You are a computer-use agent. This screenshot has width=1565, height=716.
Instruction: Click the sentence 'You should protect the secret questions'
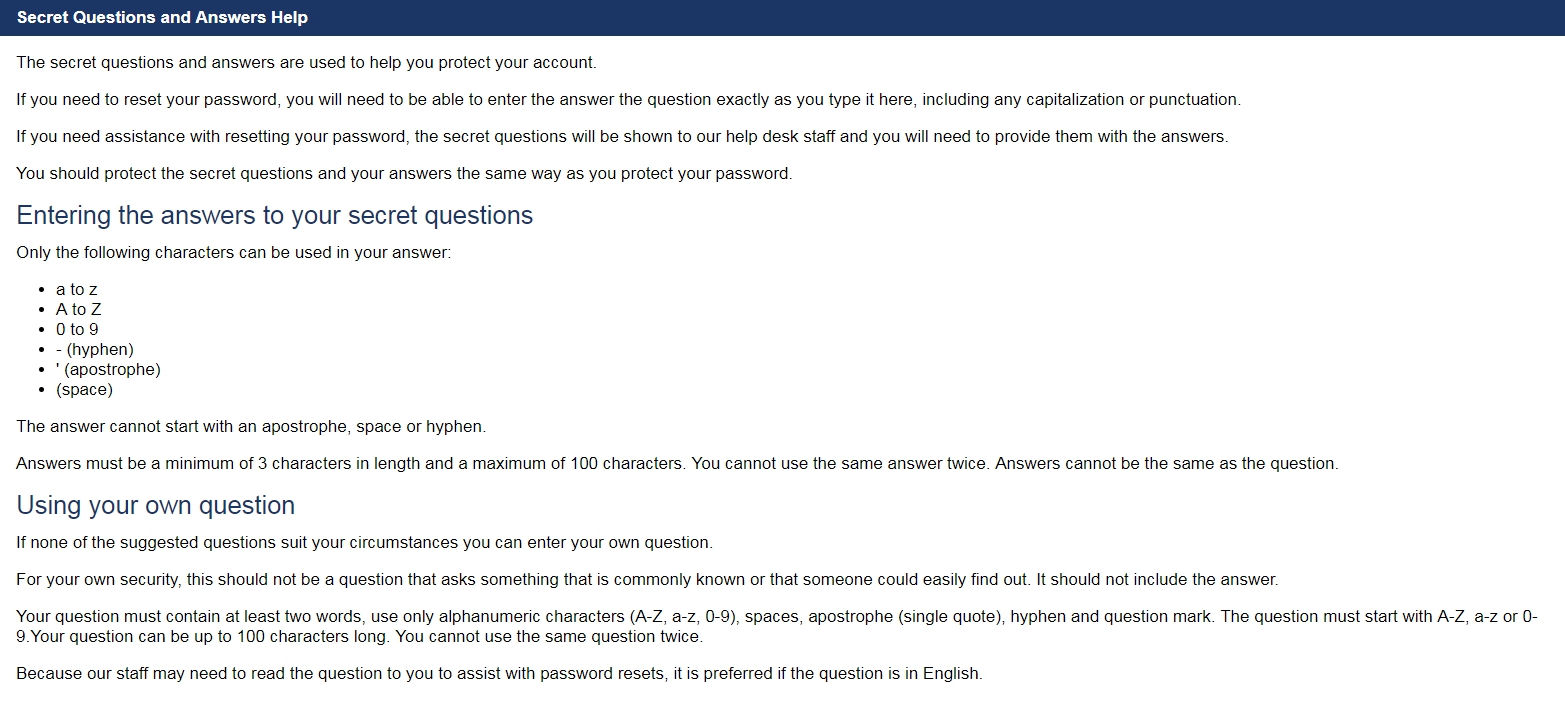[x=404, y=173]
